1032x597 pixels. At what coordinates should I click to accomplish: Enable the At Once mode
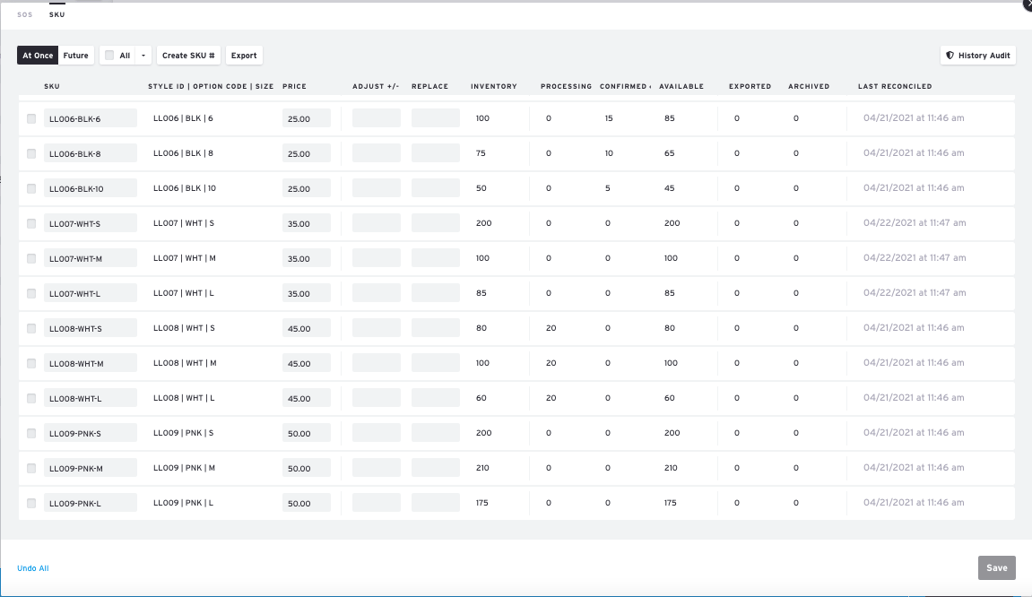coord(37,55)
